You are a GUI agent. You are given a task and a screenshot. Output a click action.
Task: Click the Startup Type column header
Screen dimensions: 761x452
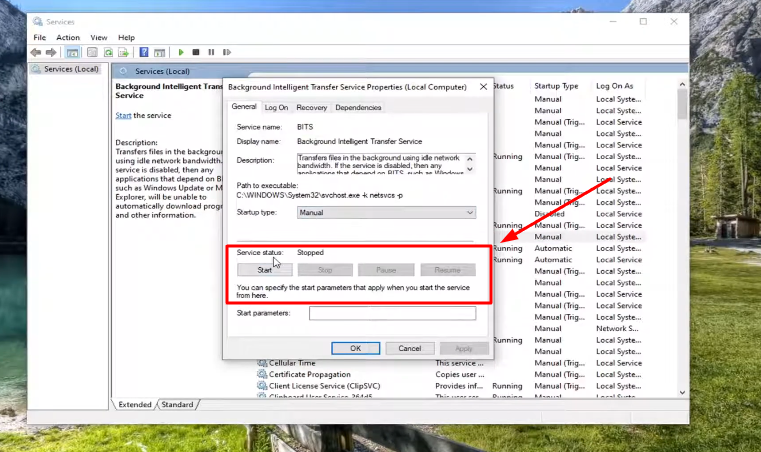coord(556,86)
